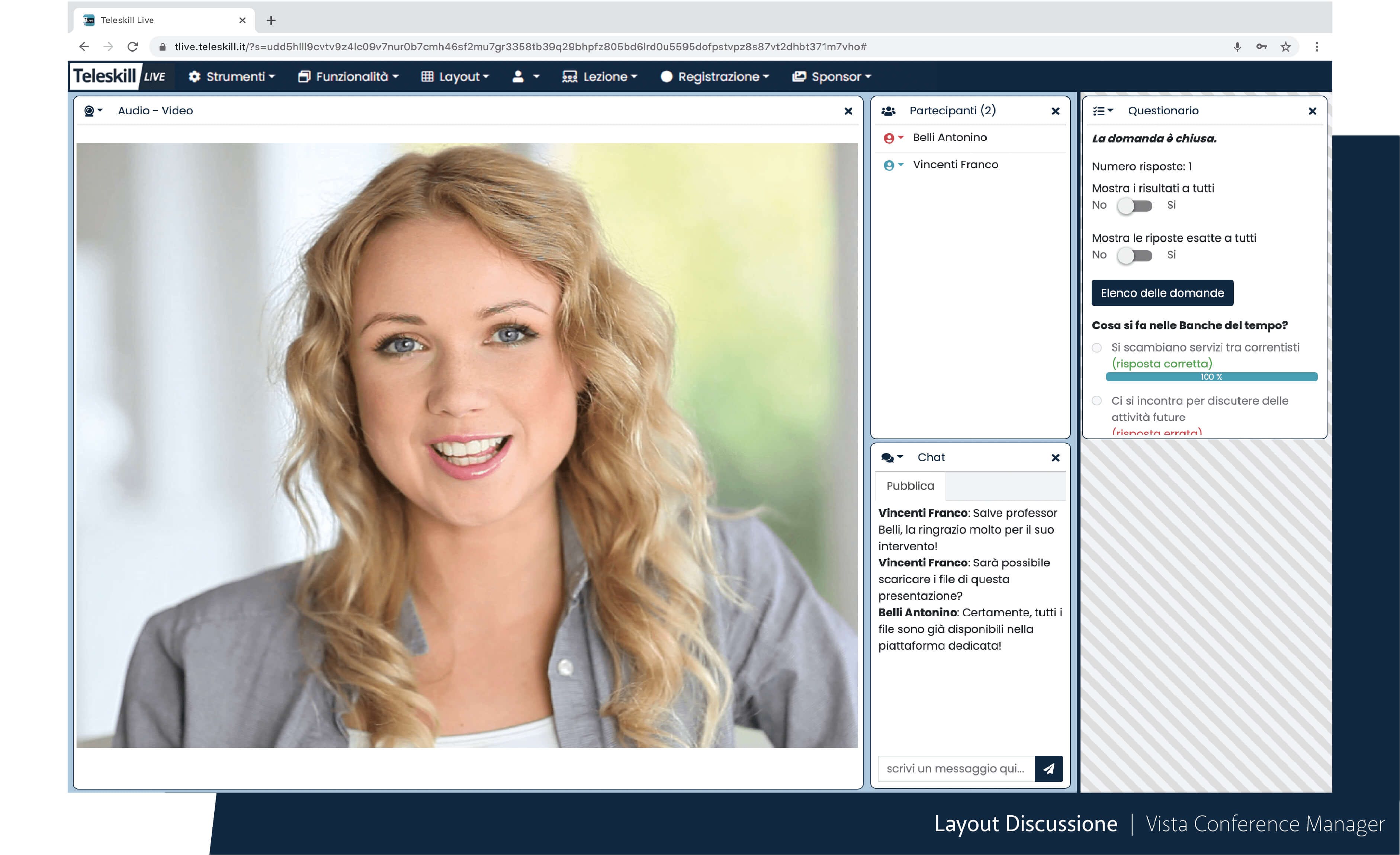
Task: Click the Partecipanti group icon
Action: click(x=888, y=111)
